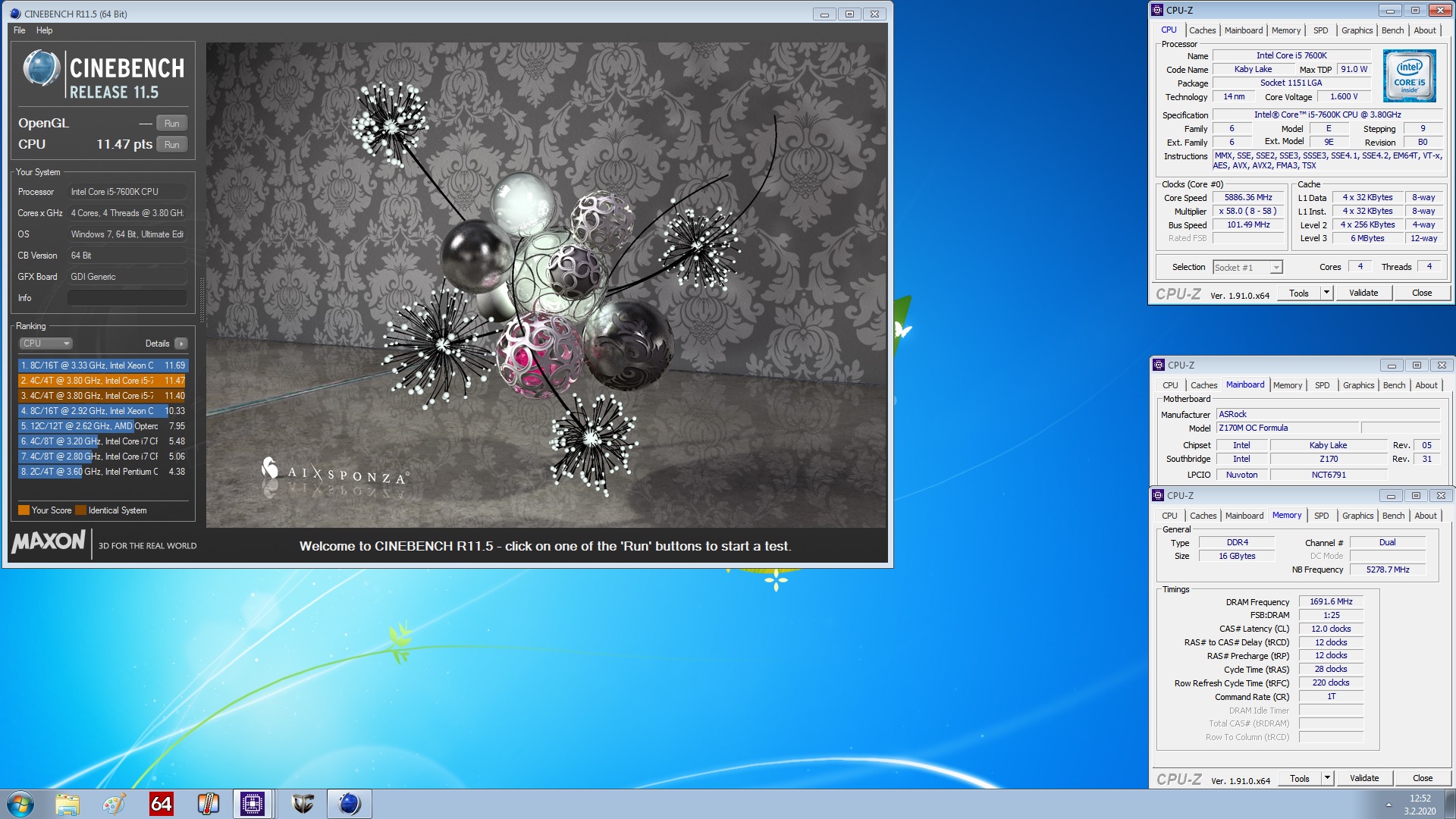Open the Help menu in Cinebench

pyautogui.click(x=45, y=30)
